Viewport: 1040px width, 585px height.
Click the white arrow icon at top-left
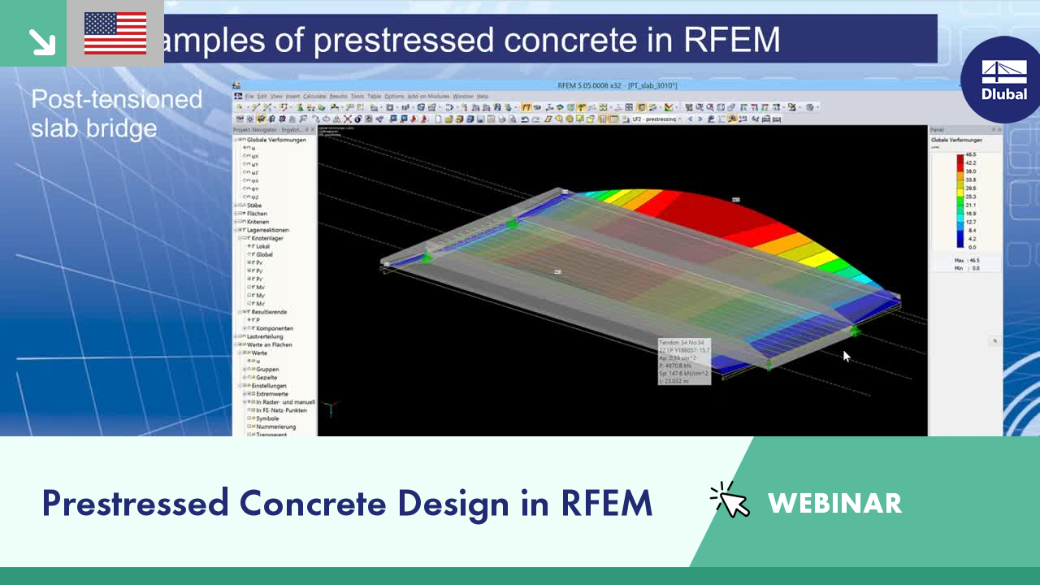42,42
